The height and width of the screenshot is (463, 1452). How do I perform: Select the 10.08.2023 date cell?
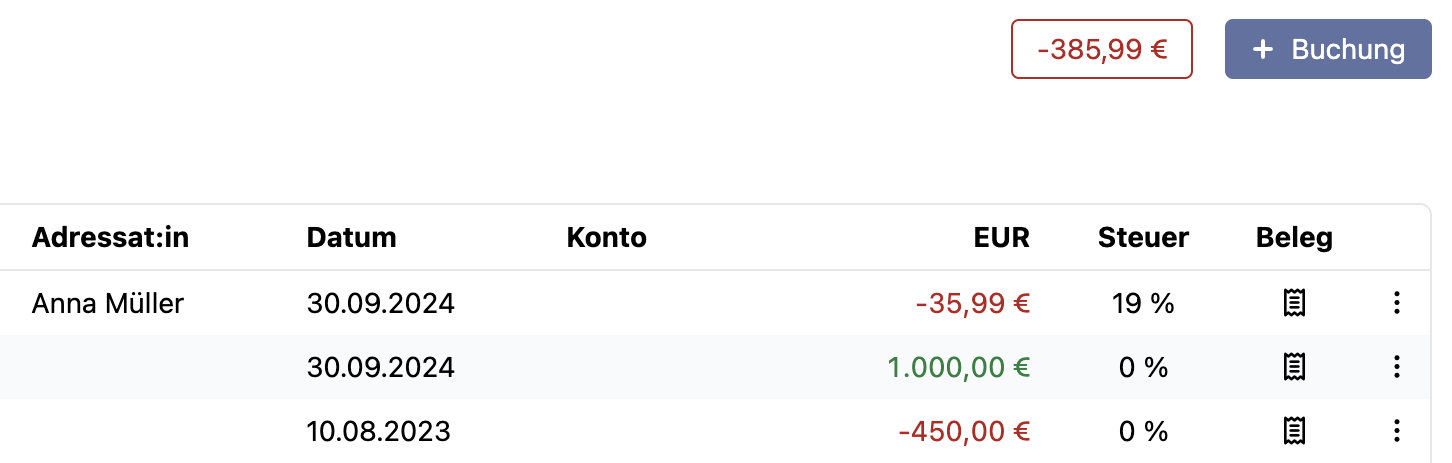[x=379, y=431]
